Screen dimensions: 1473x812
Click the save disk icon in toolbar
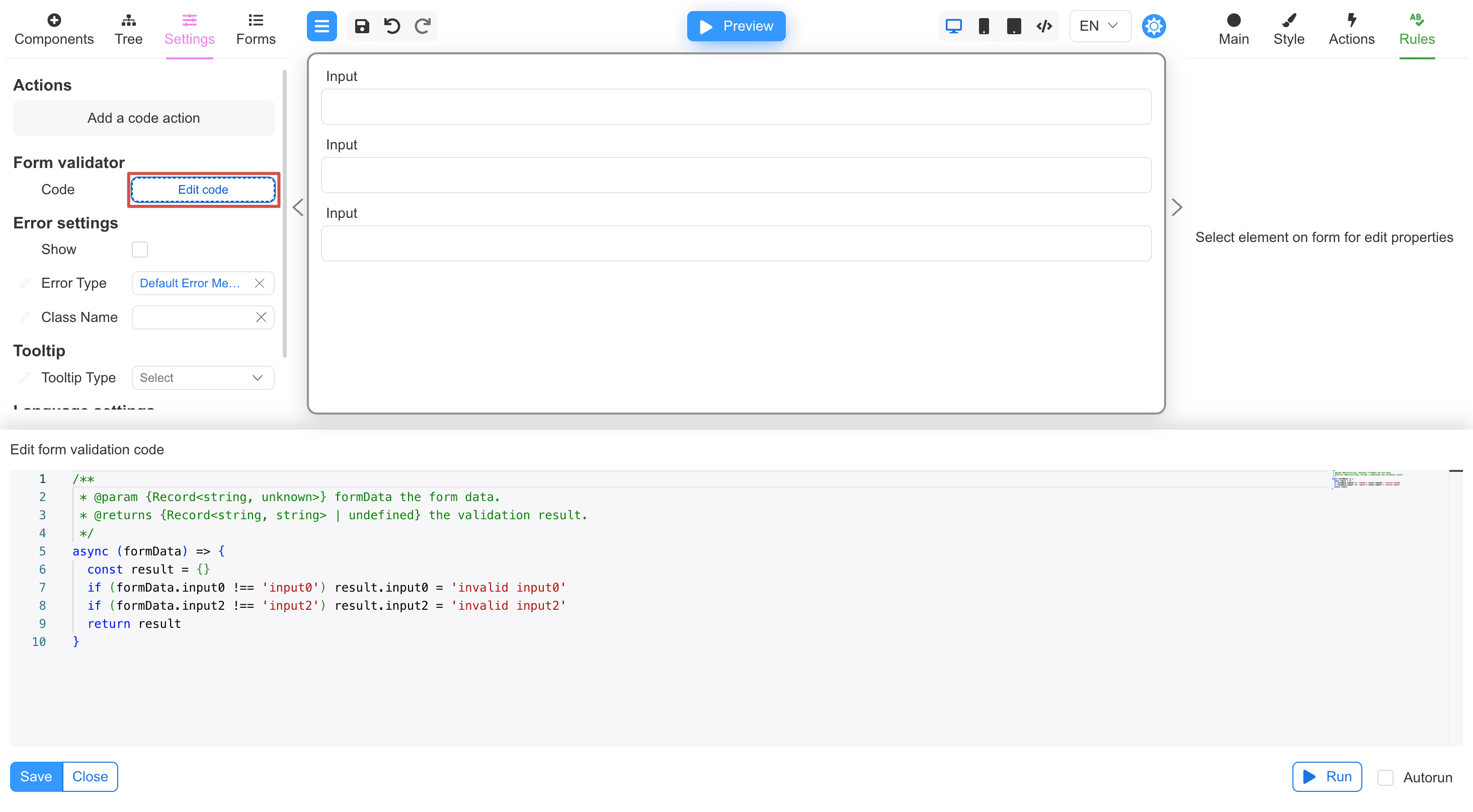tap(361, 26)
